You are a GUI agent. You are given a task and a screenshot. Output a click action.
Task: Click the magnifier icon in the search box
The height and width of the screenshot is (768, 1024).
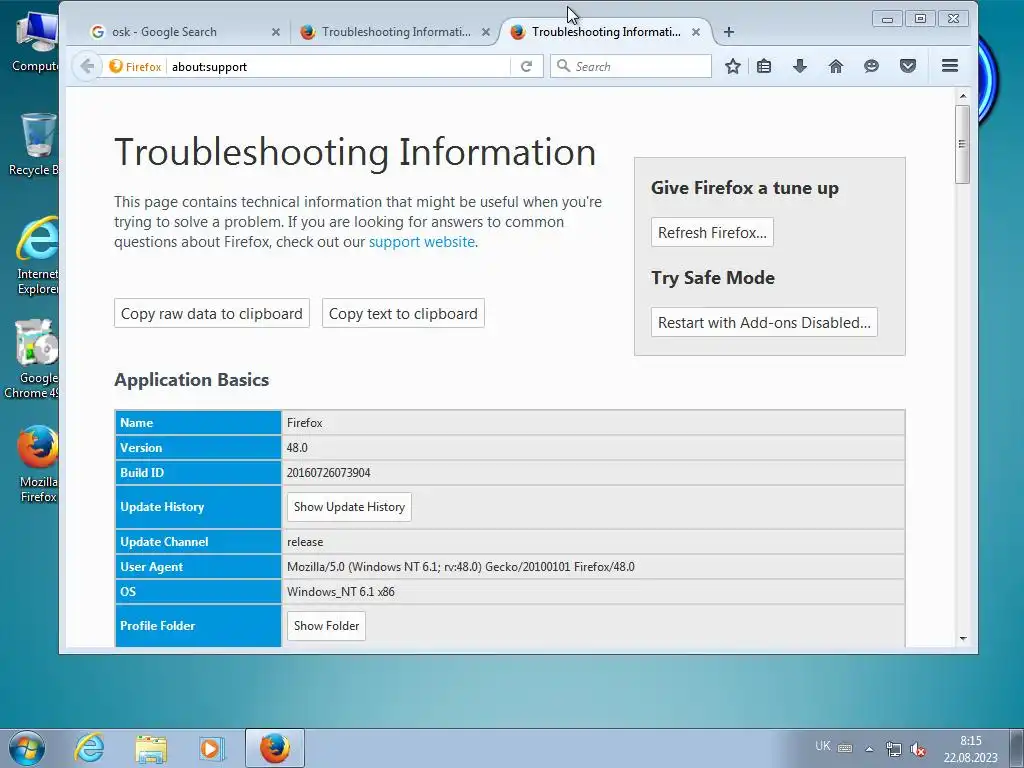[563, 66]
